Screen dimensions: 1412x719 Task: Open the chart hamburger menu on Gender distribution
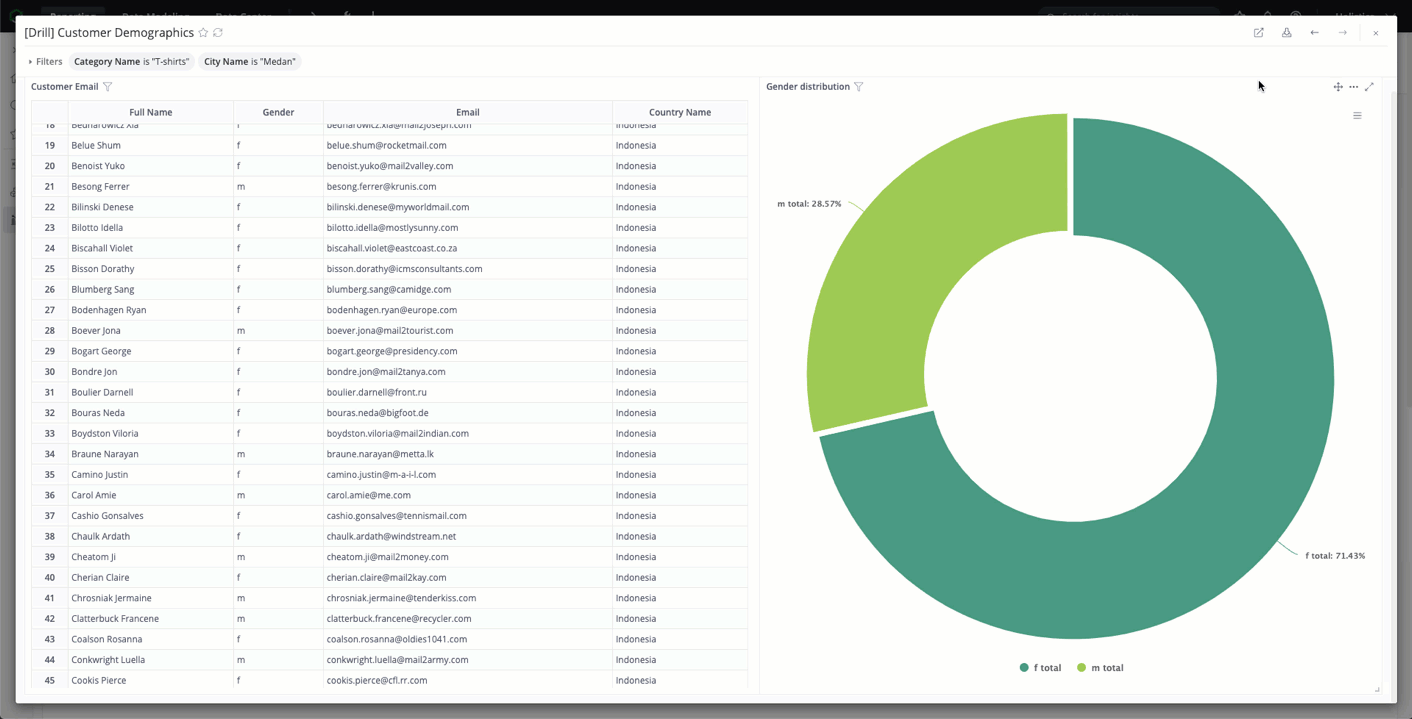click(x=1357, y=115)
